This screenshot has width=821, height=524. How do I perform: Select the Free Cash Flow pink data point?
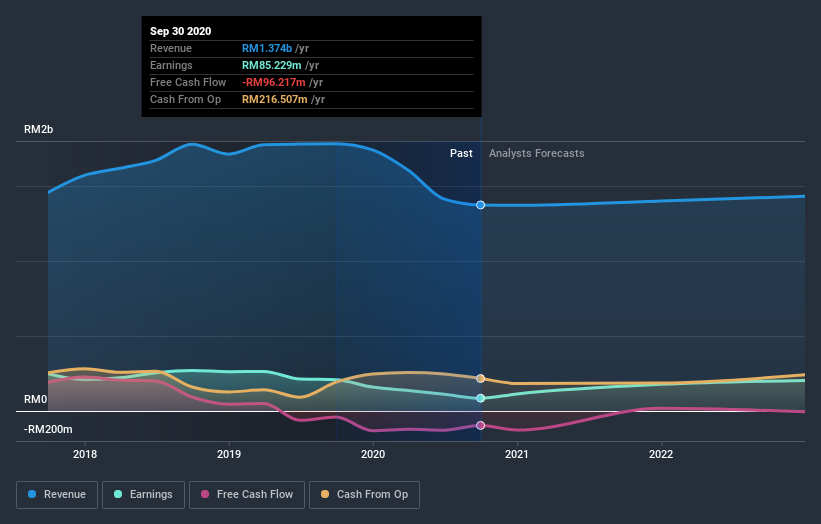tap(480, 426)
